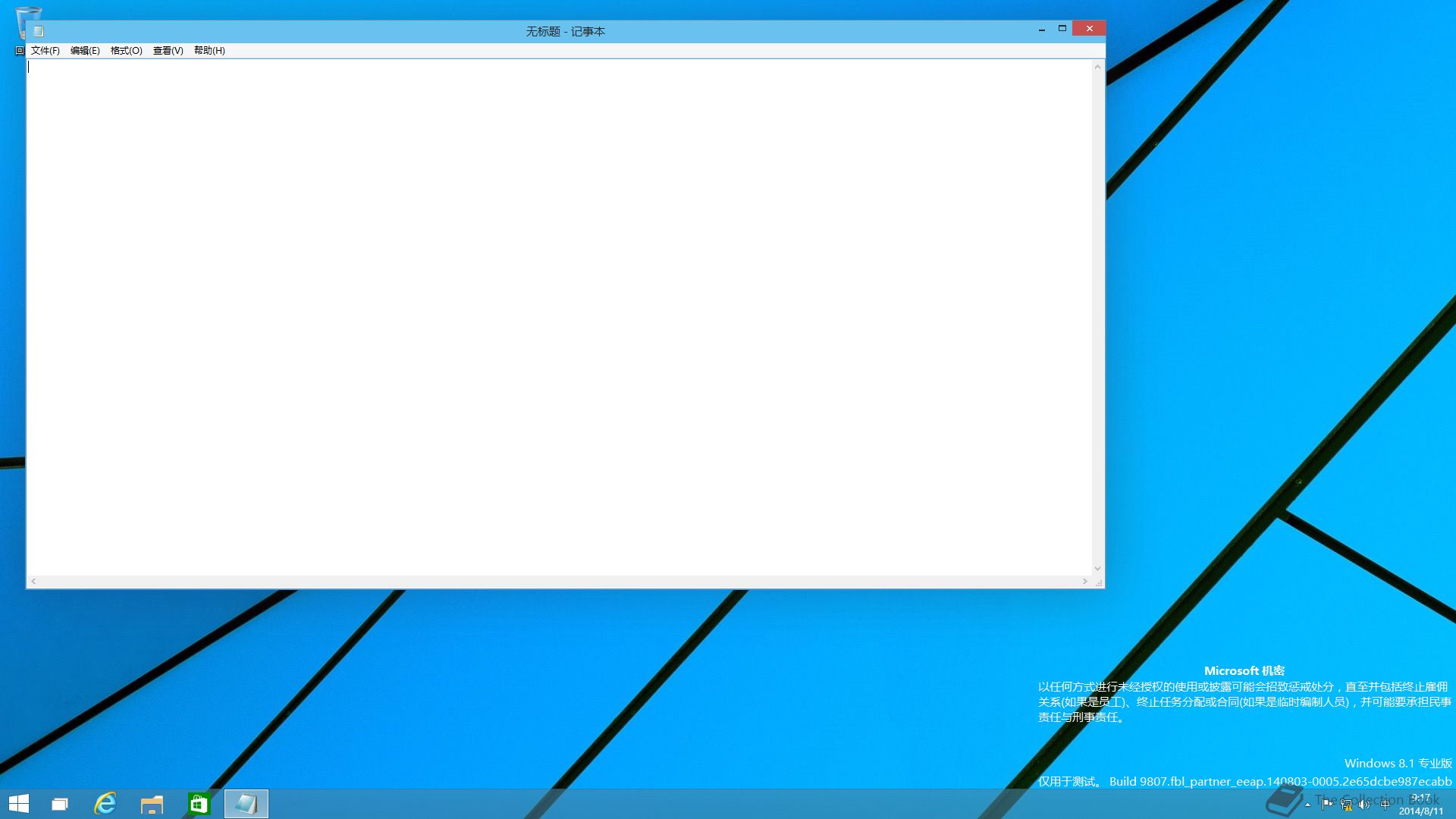Open the Task View taskbar icon
This screenshot has width=1456, height=819.
pos(60,804)
